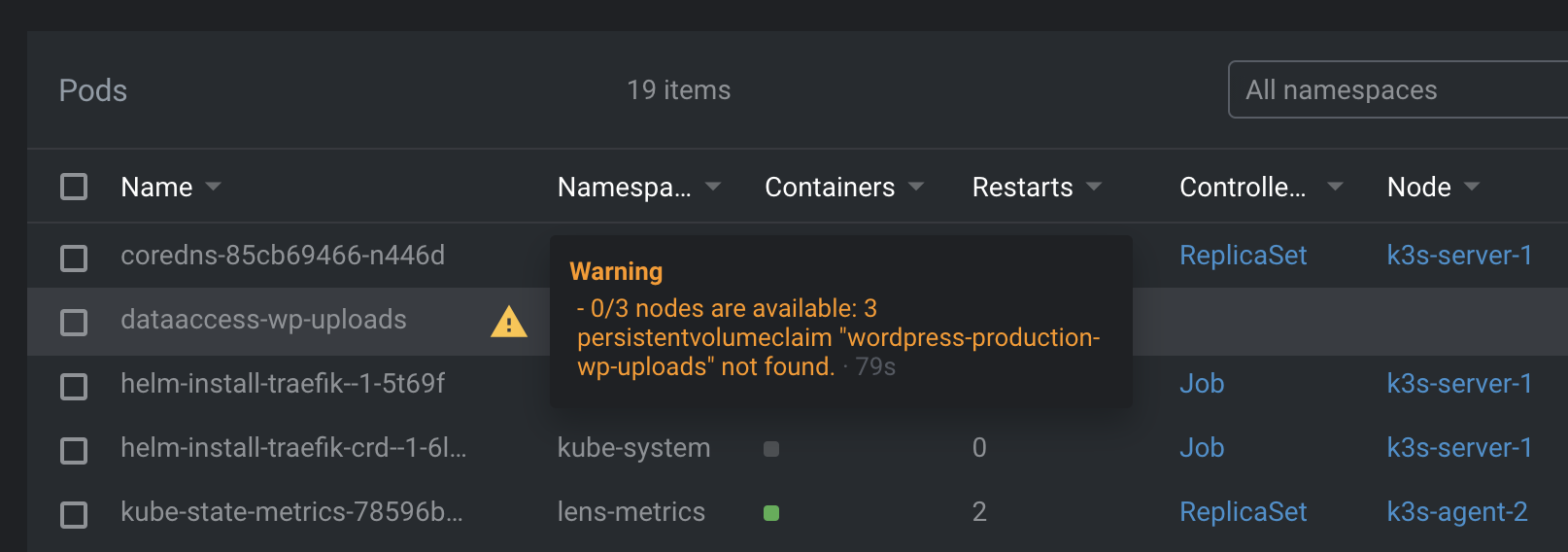Open the ReplicaSet link for coredns pod
The height and width of the screenshot is (552, 1568).
pos(1243,256)
